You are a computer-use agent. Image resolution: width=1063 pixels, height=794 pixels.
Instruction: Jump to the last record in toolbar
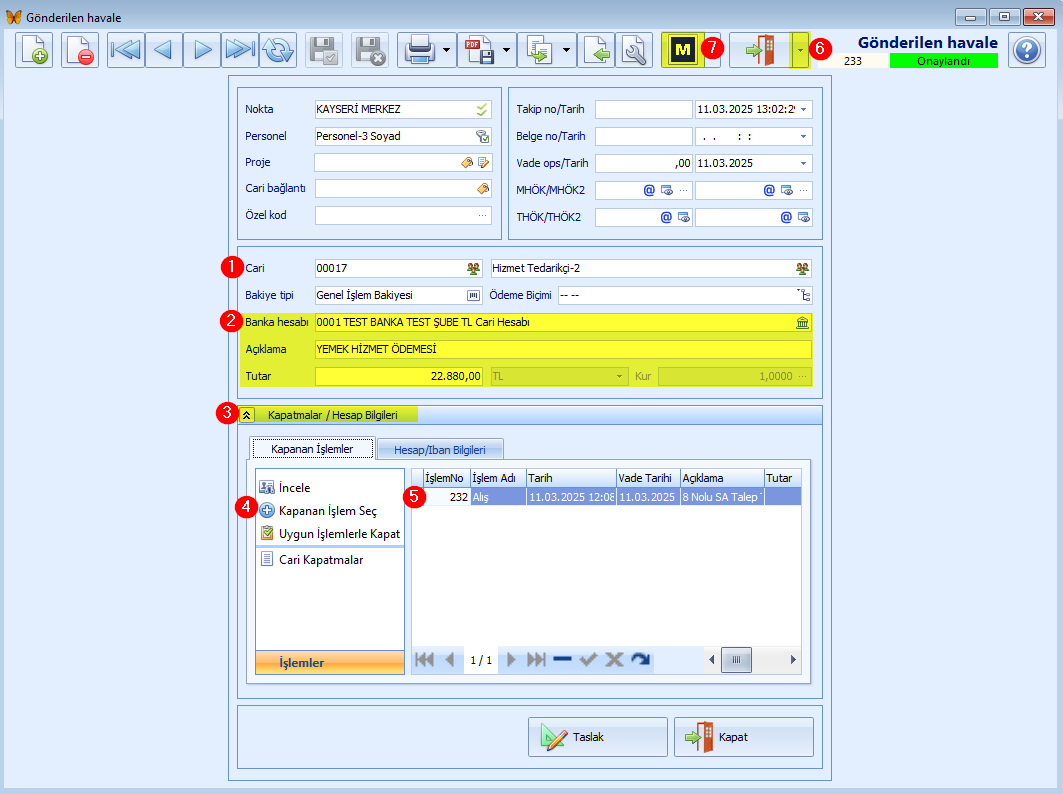[x=240, y=50]
